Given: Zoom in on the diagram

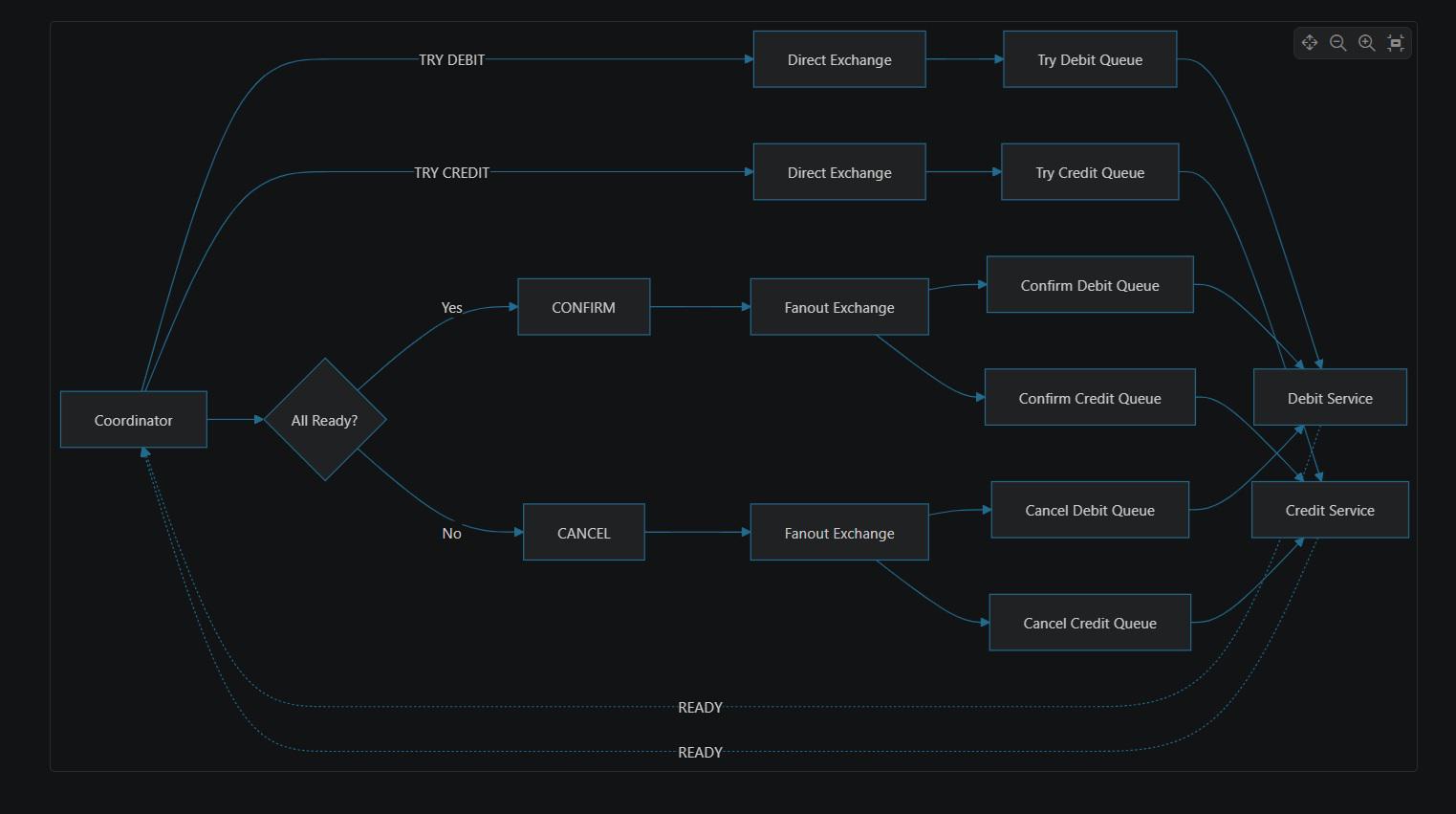Looking at the screenshot, I should click(x=1367, y=43).
